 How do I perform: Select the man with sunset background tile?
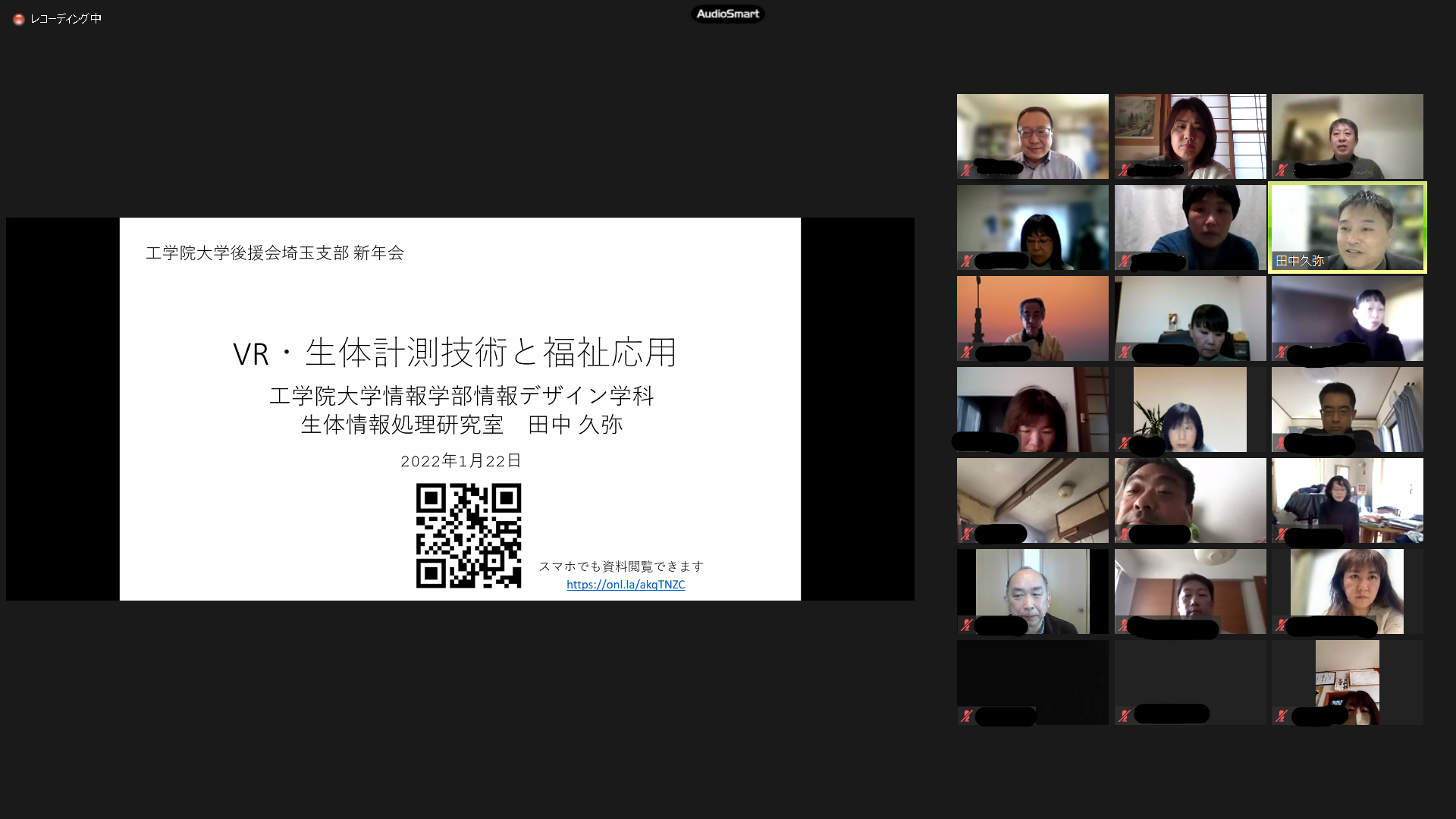(x=1033, y=318)
